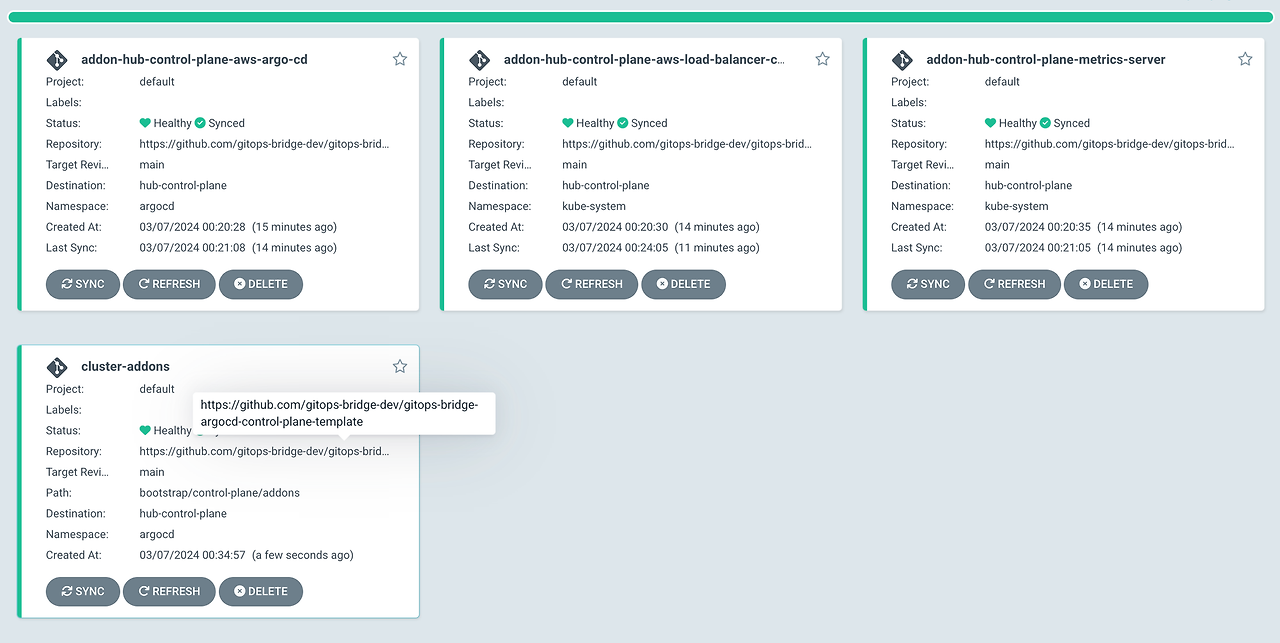This screenshot has height=643, width=1280.
Task: Click 'hub-control-plane' destination on metrics-server card
Action: [1028, 185]
